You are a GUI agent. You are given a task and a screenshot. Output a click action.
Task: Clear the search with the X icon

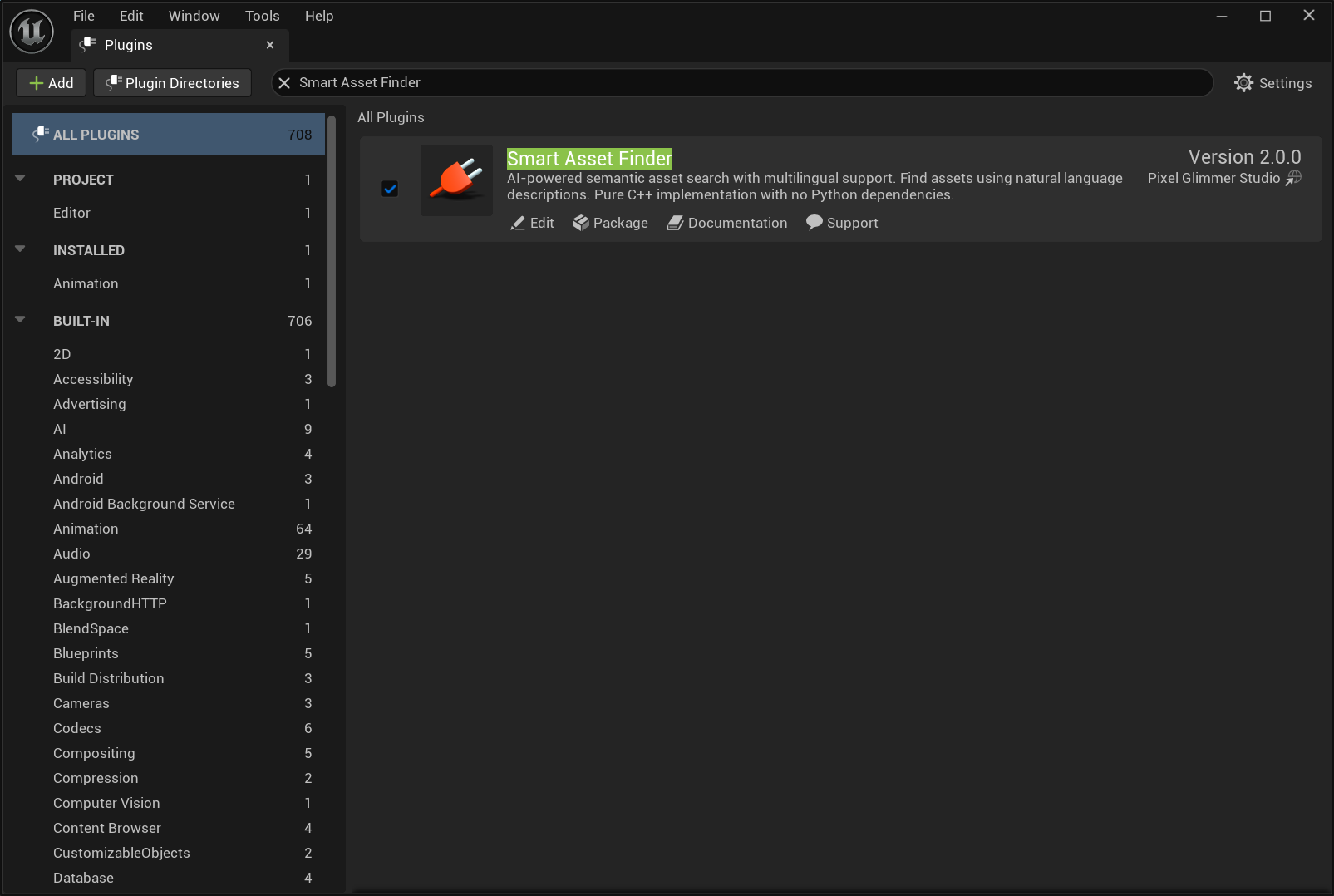click(x=284, y=83)
